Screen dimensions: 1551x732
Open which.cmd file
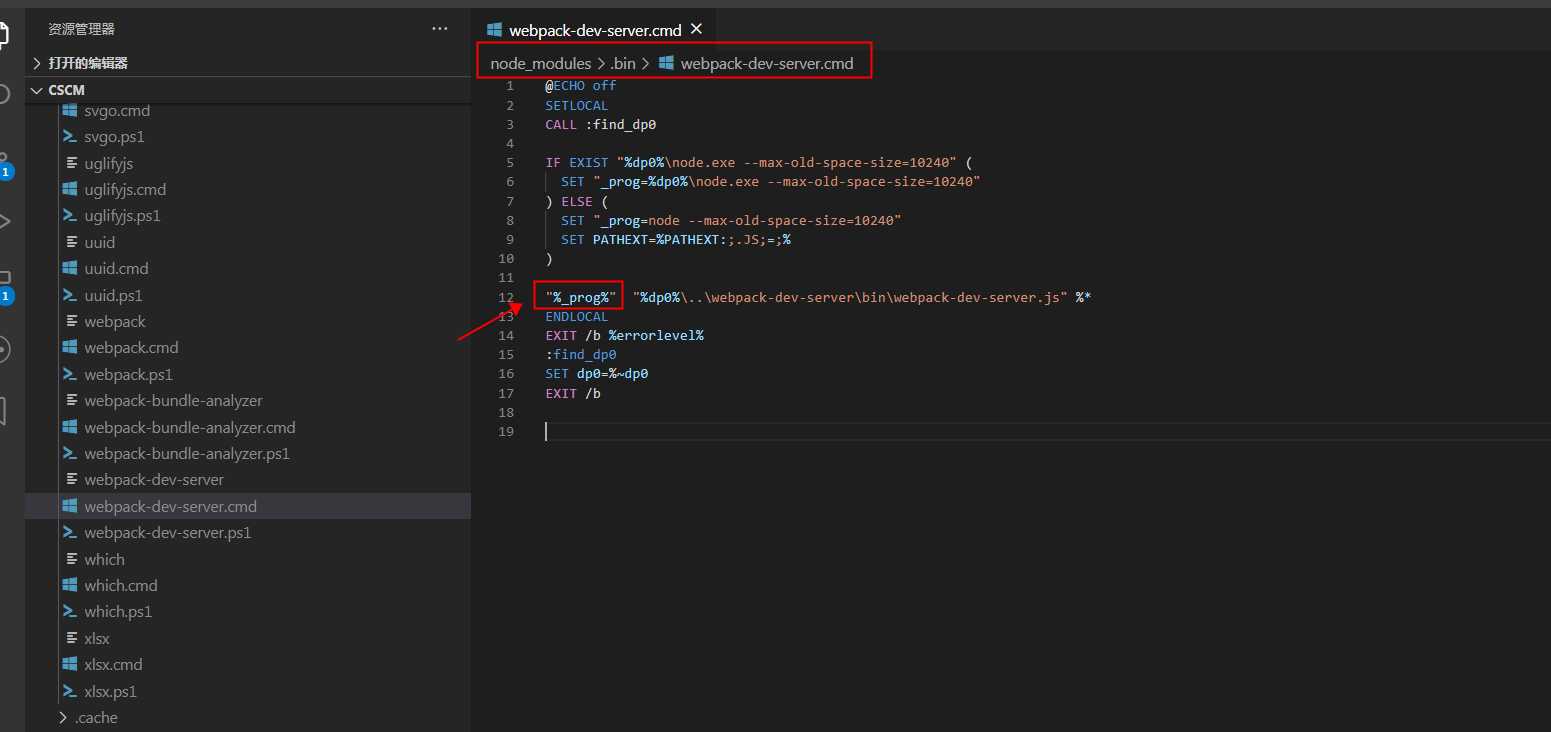121,585
